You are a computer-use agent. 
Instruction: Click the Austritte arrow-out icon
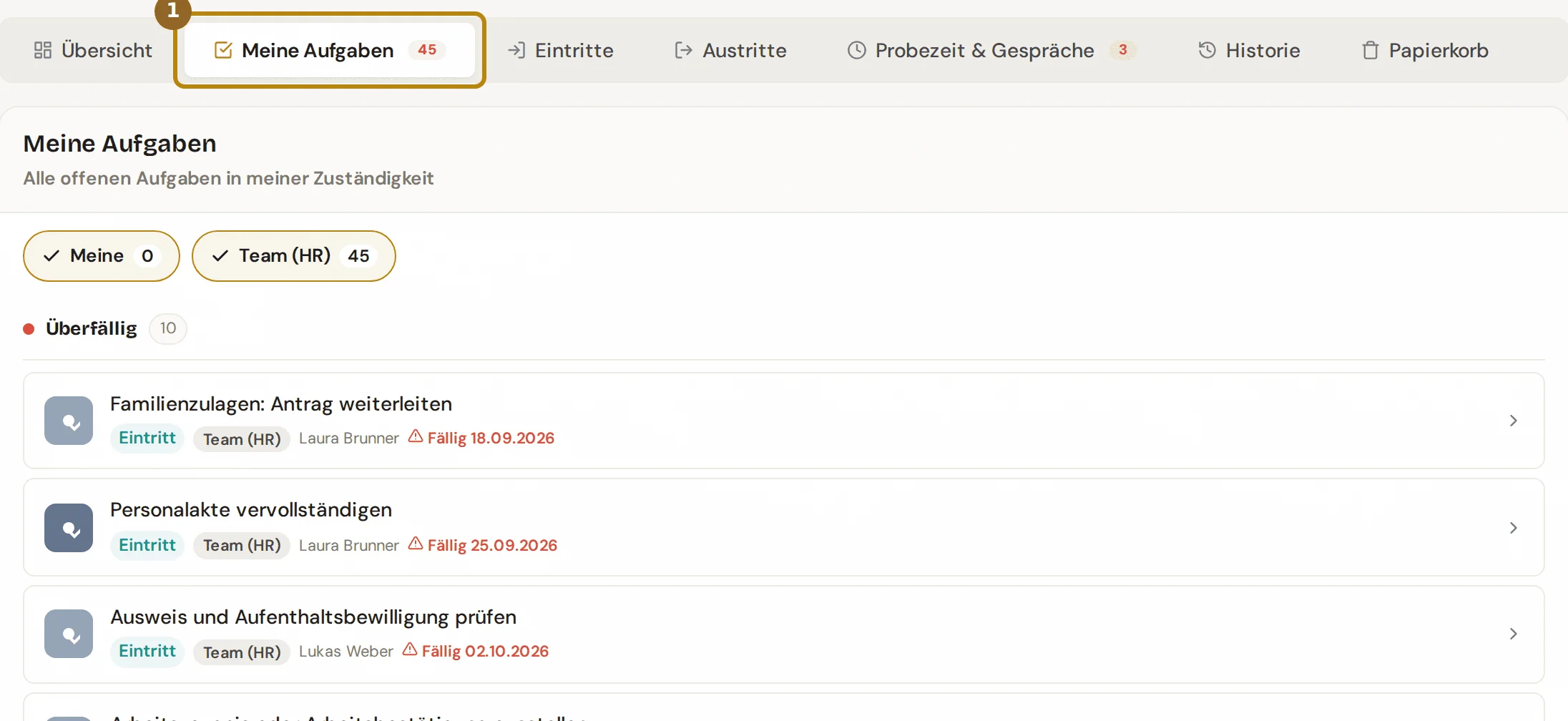pyautogui.click(x=683, y=50)
